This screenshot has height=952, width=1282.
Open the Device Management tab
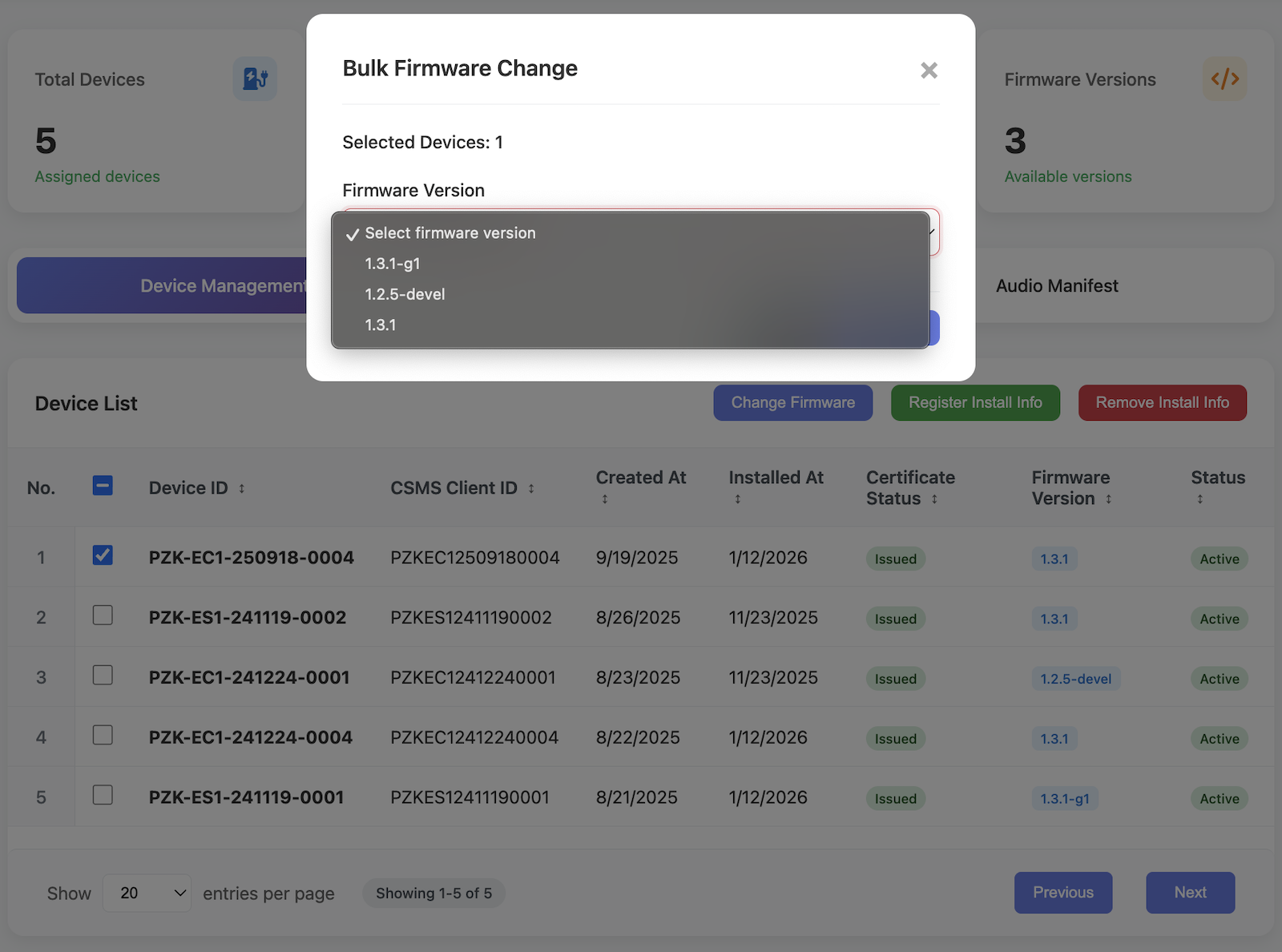click(160, 286)
